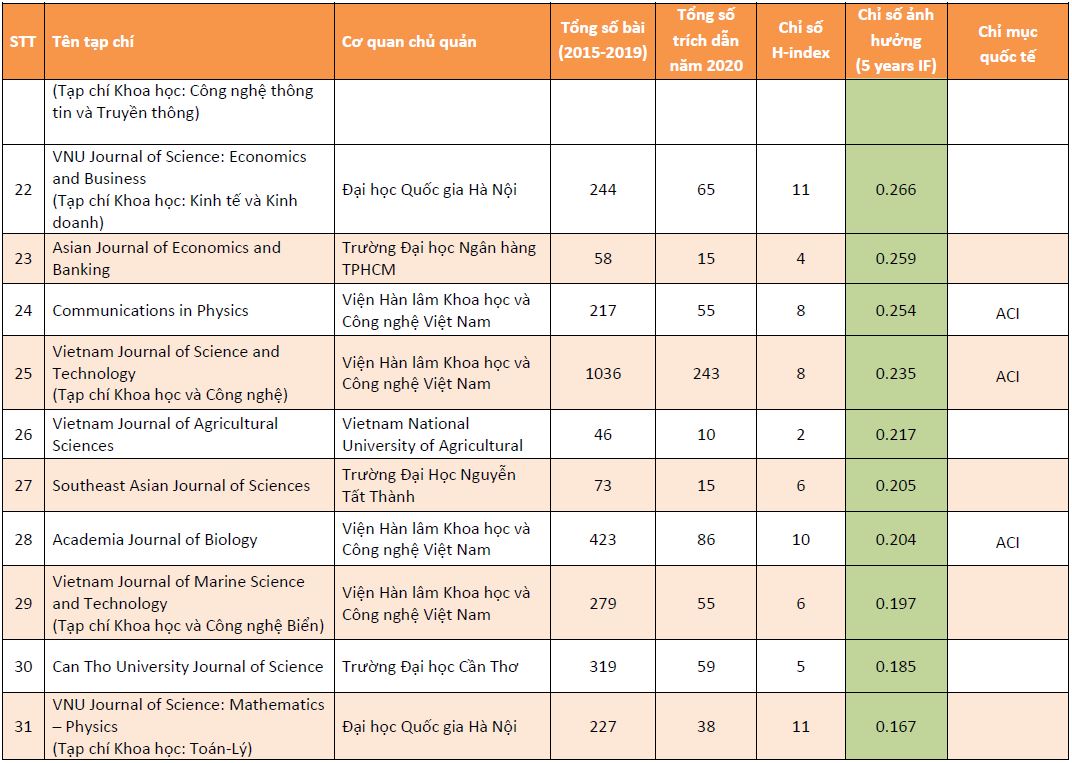Click the 'Chỉ số H-index' column header
This screenshot has width=1072, height=763.
tap(801, 41)
